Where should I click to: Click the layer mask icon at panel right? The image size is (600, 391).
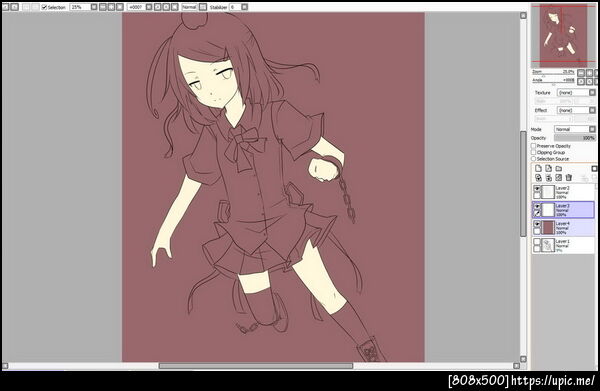(x=594, y=168)
